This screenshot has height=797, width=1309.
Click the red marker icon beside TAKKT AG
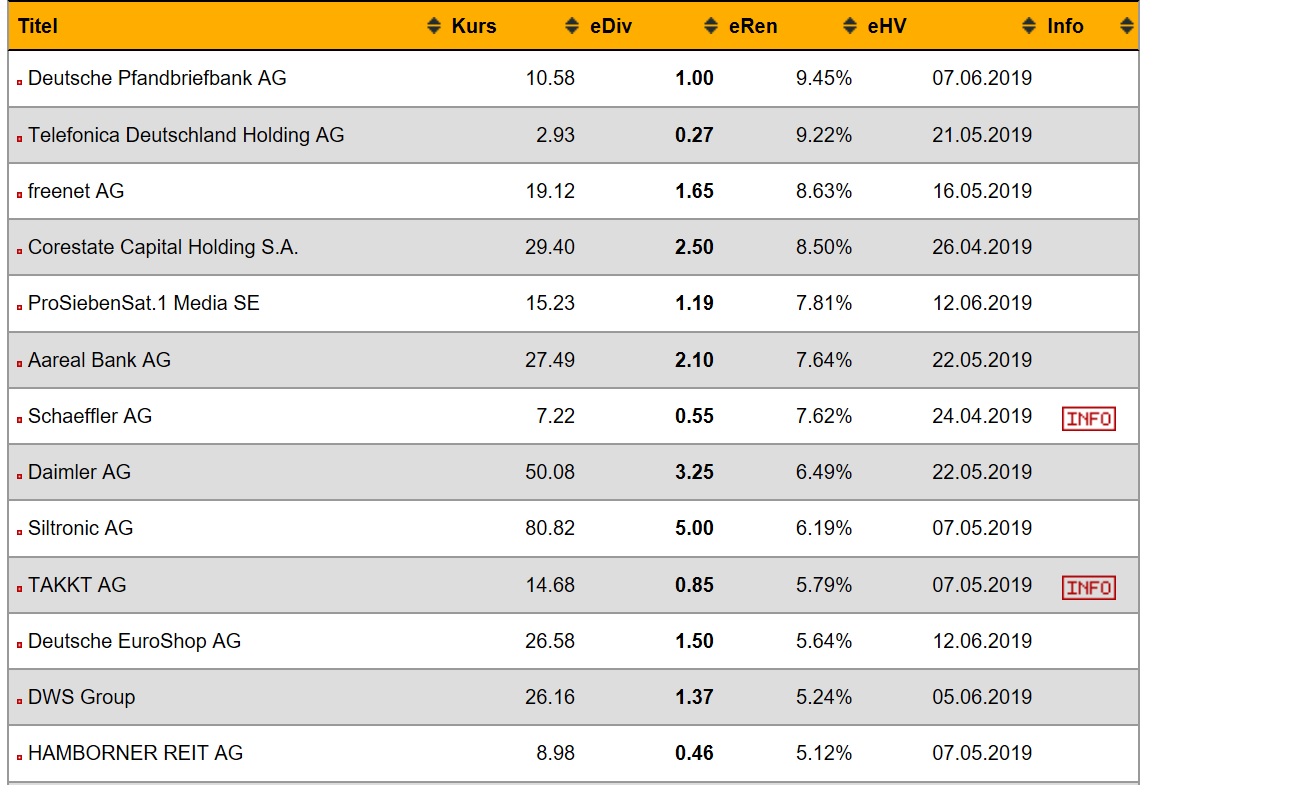coord(18,587)
